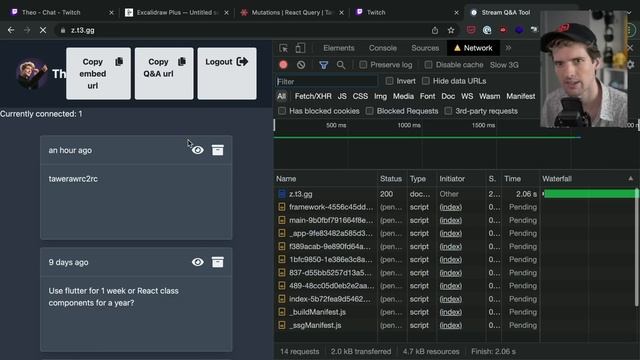Open initiator link for _buildManifest.js

[x=451, y=312]
